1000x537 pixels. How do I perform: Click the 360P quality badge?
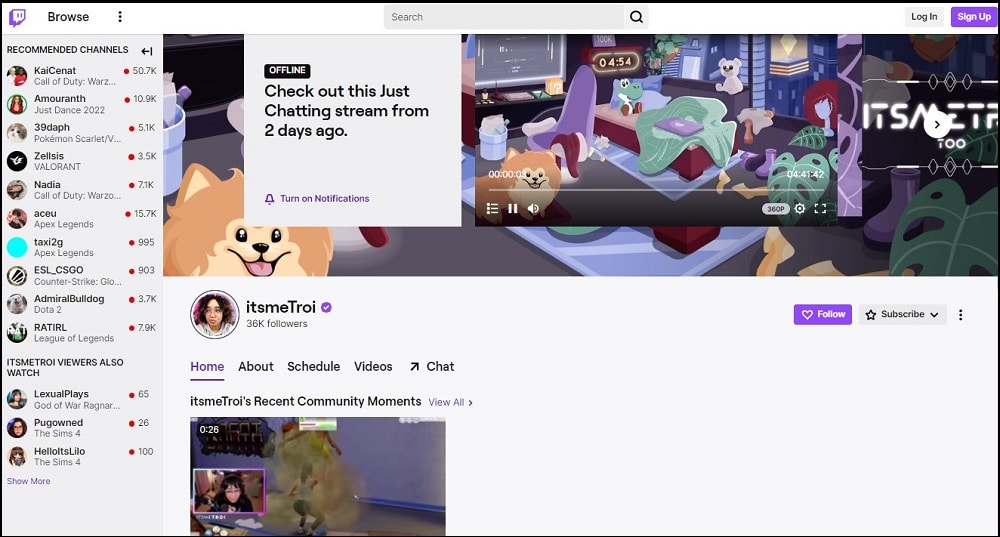(776, 209)
